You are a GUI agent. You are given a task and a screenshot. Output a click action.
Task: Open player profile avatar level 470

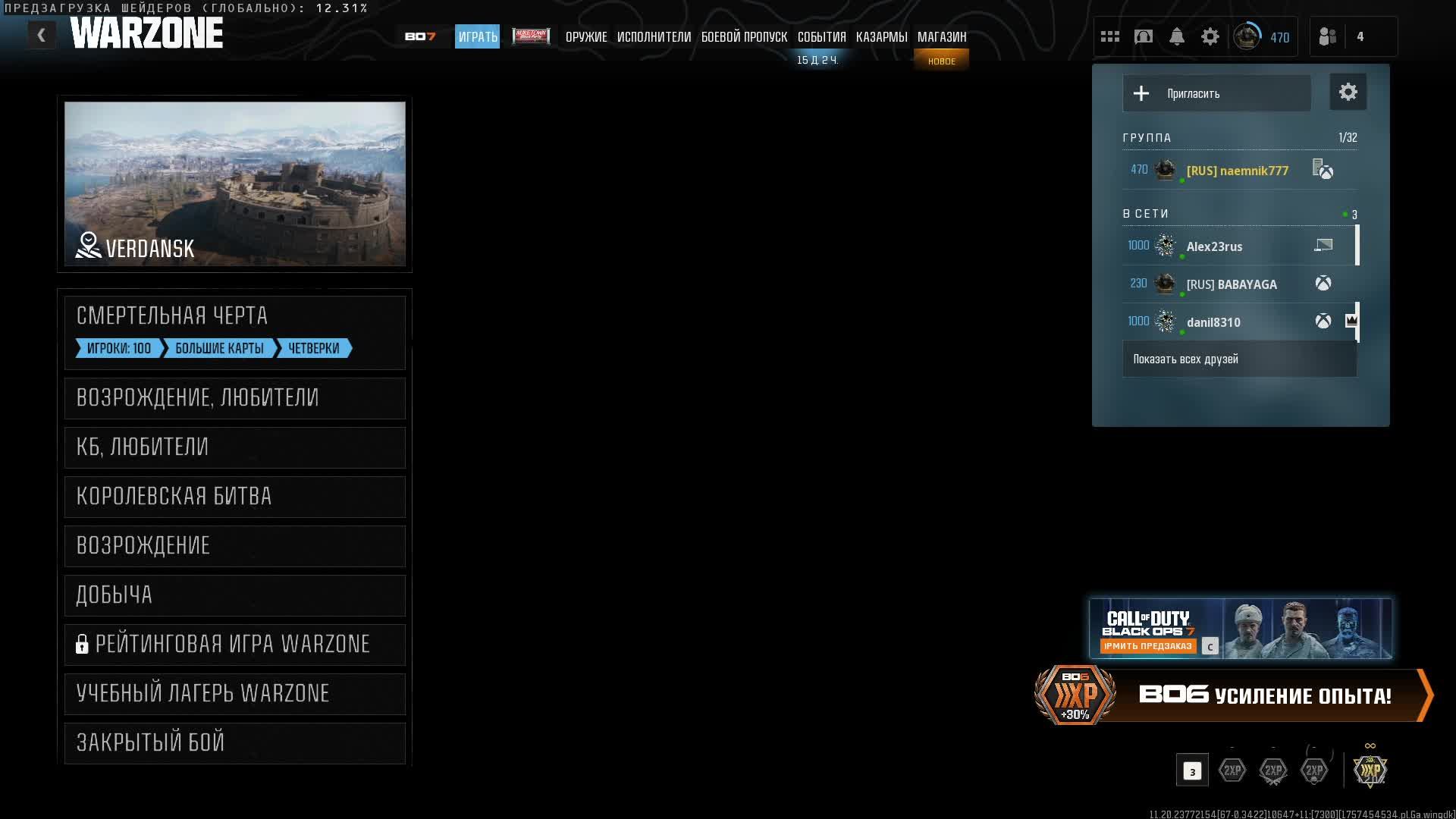pyautogui.click(x=1247, y=36)
